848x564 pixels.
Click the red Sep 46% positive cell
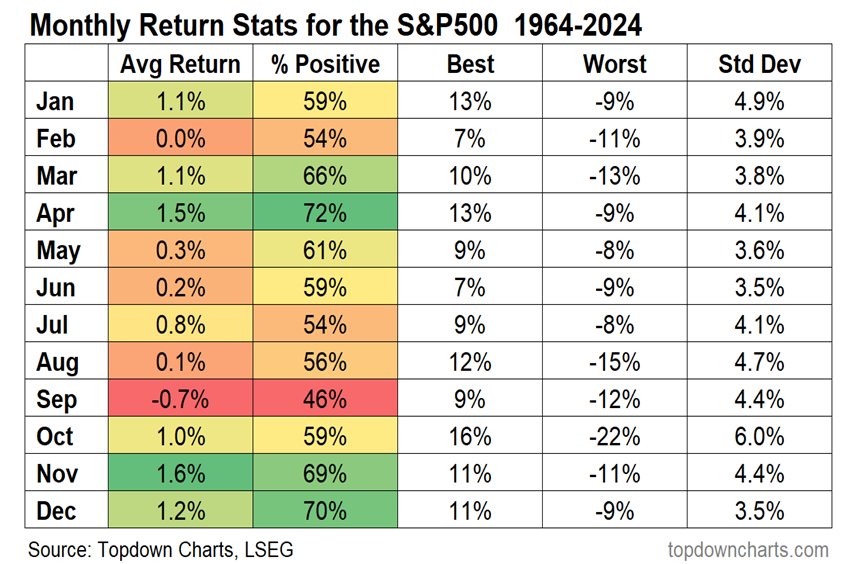pos(325,399)
